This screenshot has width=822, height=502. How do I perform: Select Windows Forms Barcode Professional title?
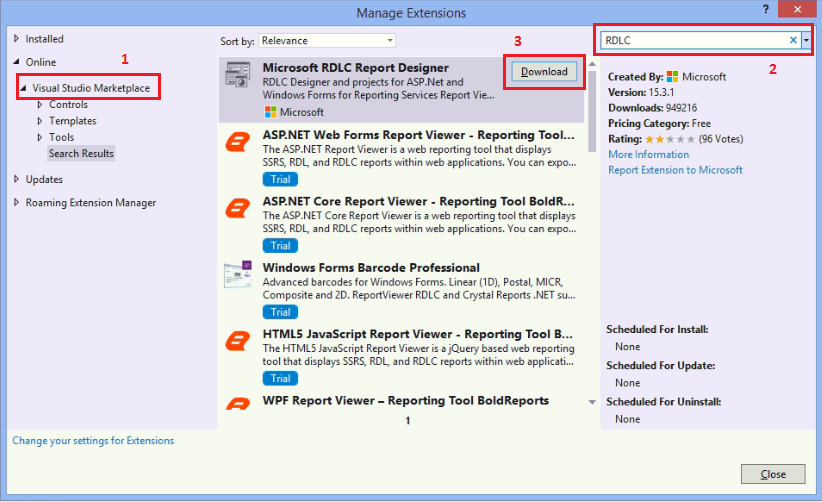tap(371, 268)
